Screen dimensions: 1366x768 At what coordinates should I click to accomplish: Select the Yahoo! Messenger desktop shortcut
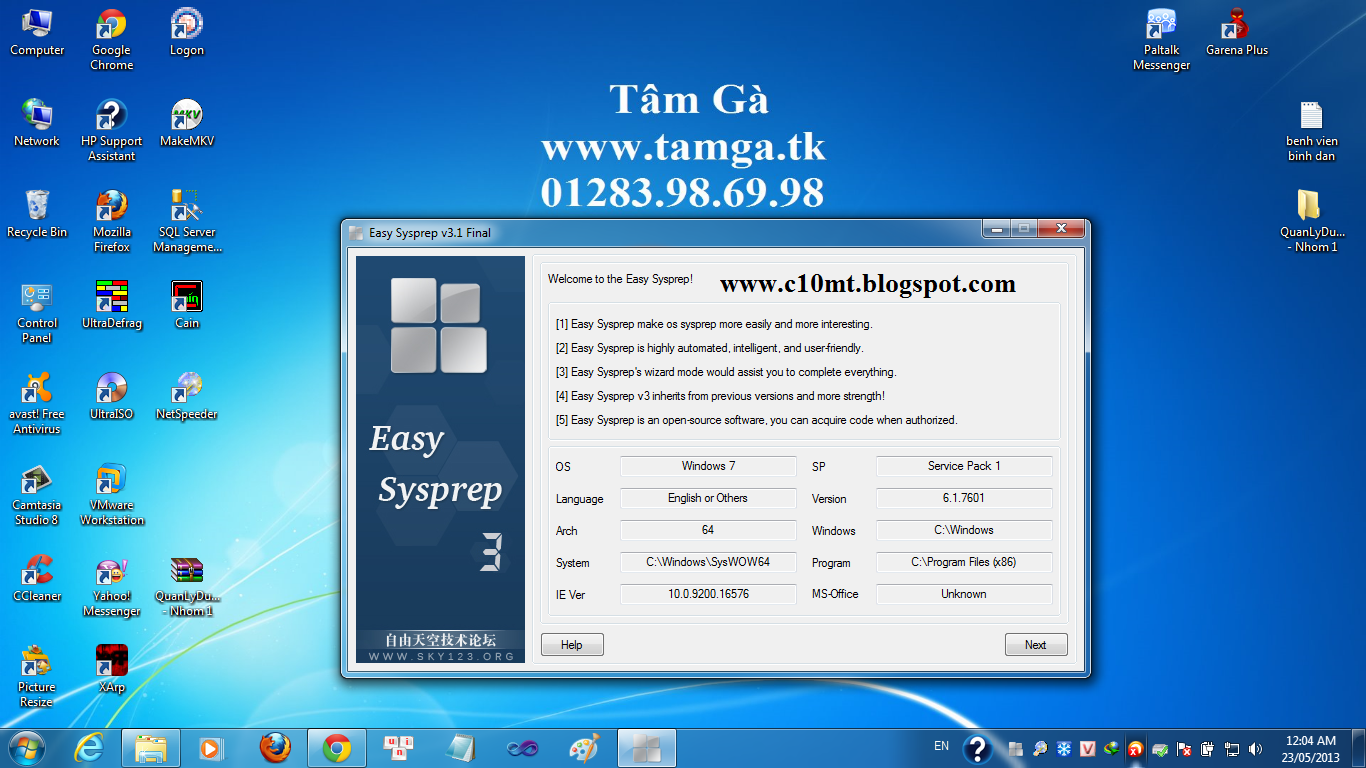[111, 586]
